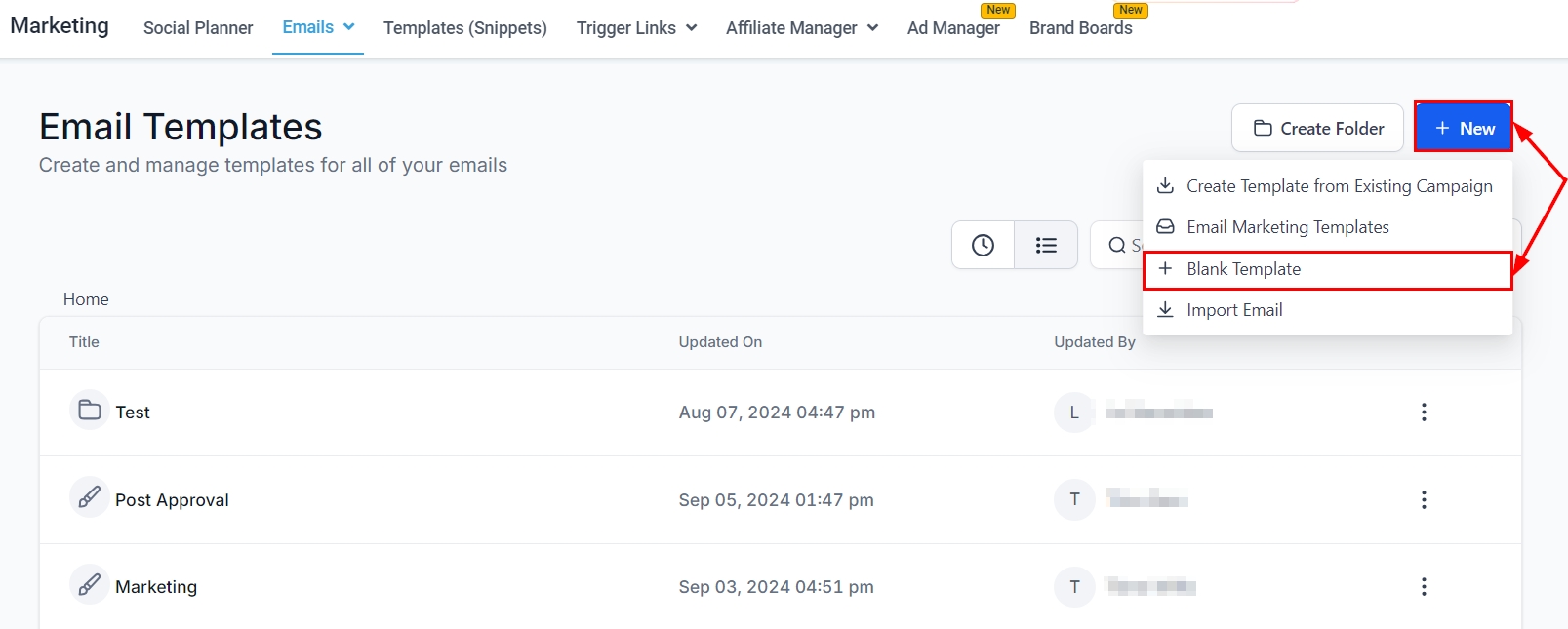The image size is (1568, 629).
Task: Open the Test folder icon
Action: [90, 411]
